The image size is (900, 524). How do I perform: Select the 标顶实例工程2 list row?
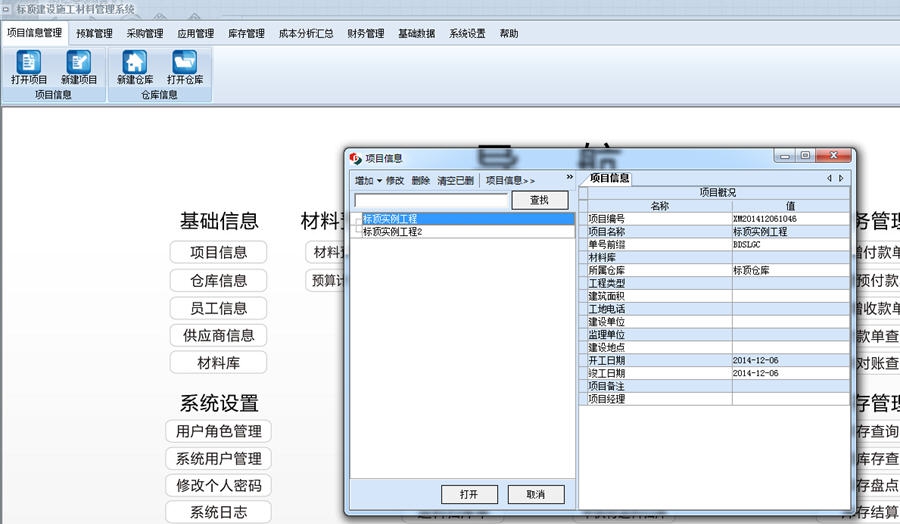pyautogui.click(x=468, y=231)
